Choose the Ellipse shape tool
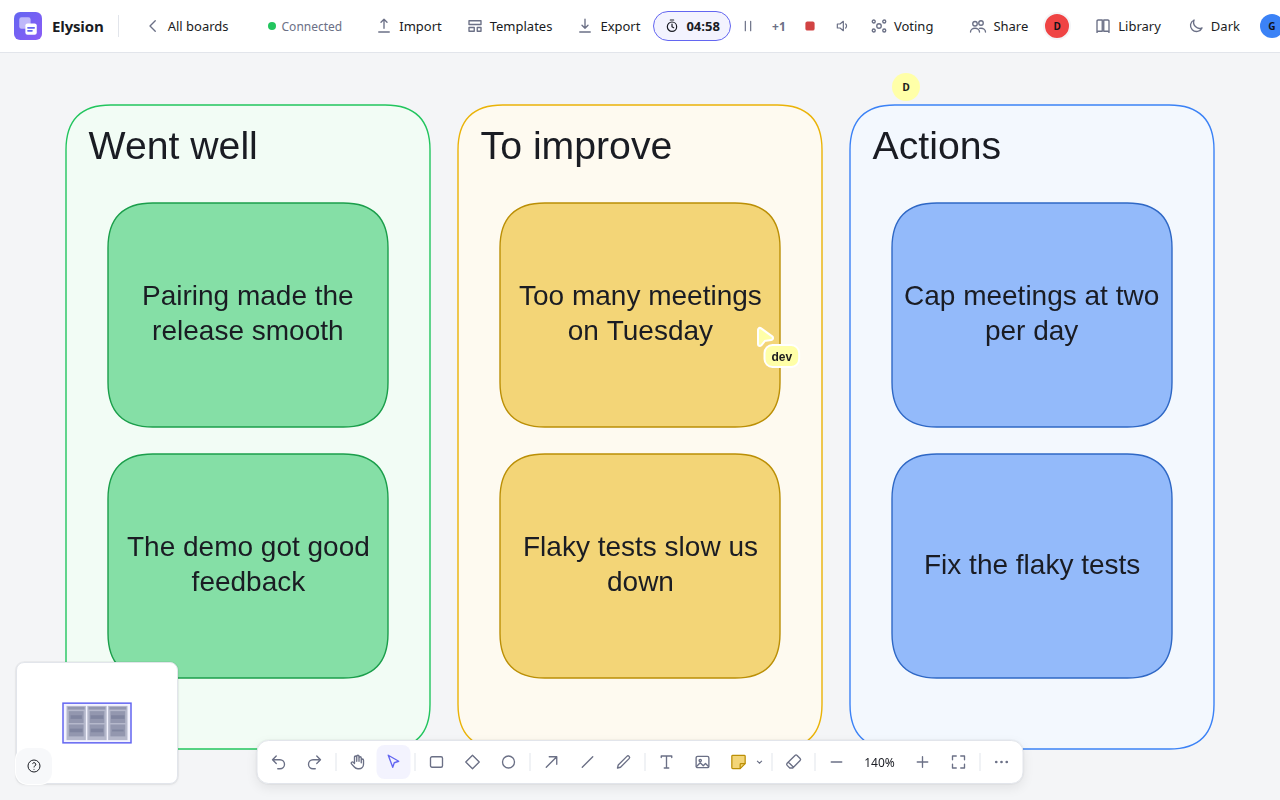Image resolution: width=1280 pixels, height=800 pixels. [508, 762]
